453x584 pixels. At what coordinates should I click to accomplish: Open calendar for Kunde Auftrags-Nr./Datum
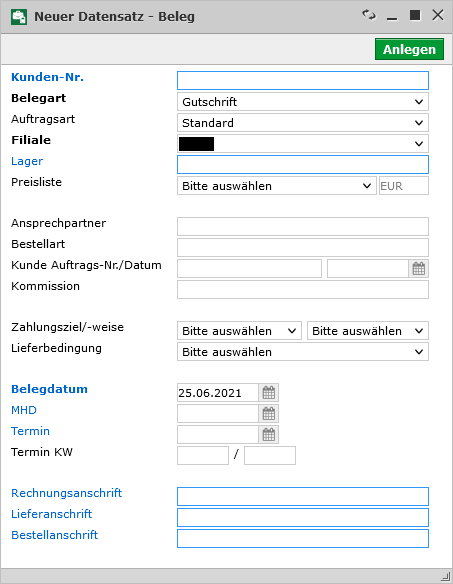click(x=419, y=269)
